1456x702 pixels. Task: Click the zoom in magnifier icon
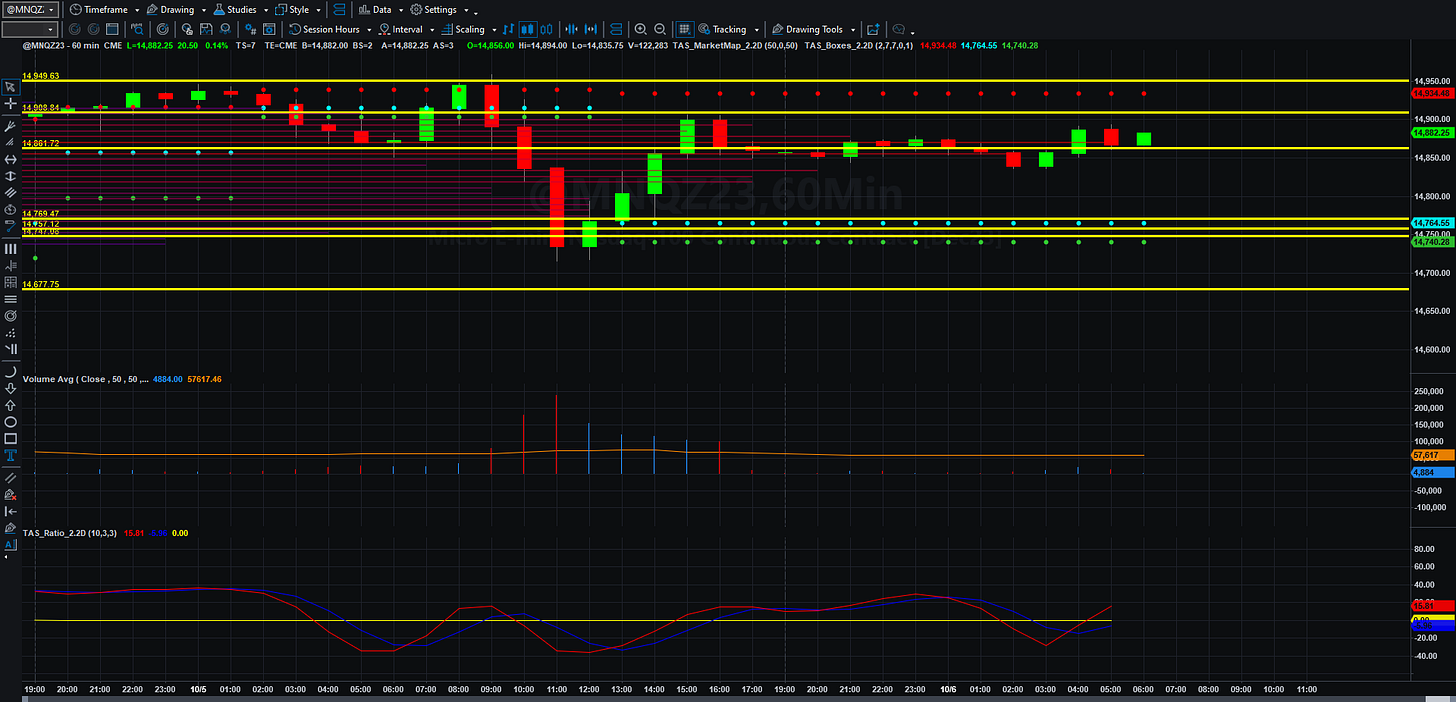tap(640, 29)
